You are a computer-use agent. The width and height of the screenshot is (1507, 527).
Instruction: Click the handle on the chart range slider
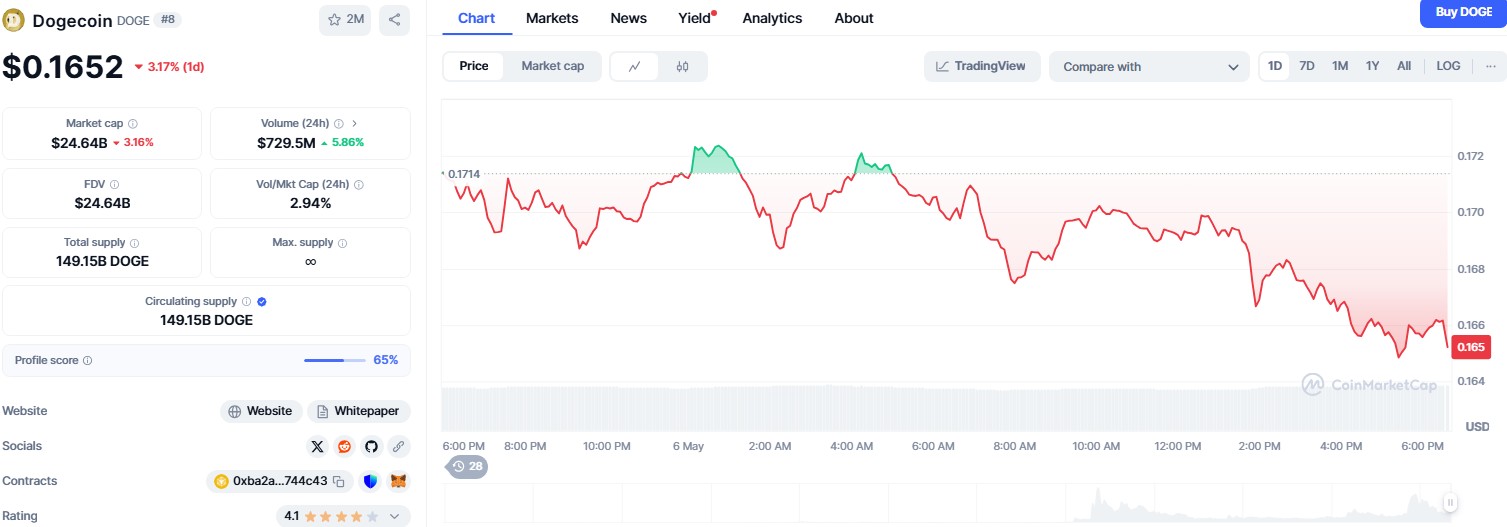(x=1450, y=503)
